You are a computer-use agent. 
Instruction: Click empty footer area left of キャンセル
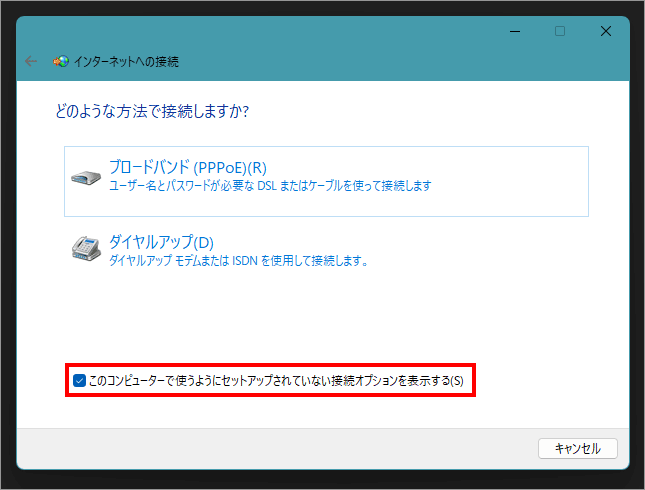click(280, 448)
